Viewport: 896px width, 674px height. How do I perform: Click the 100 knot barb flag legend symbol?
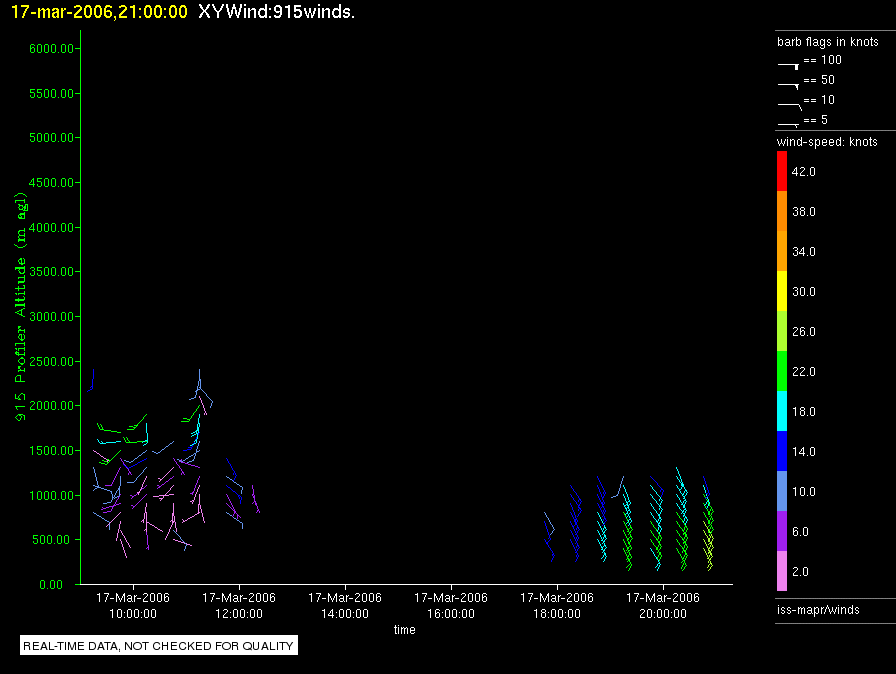point(788,66)
